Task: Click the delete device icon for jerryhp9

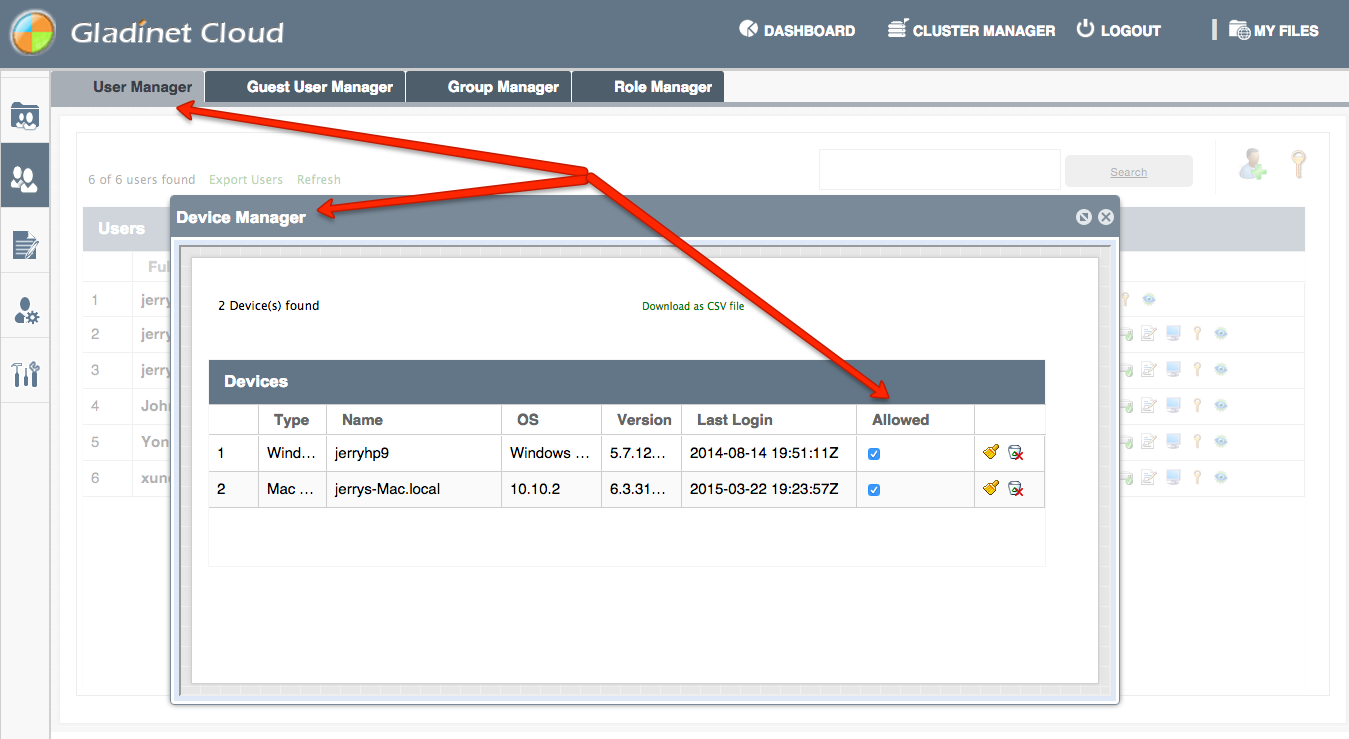Action: tap(1015, 453)
